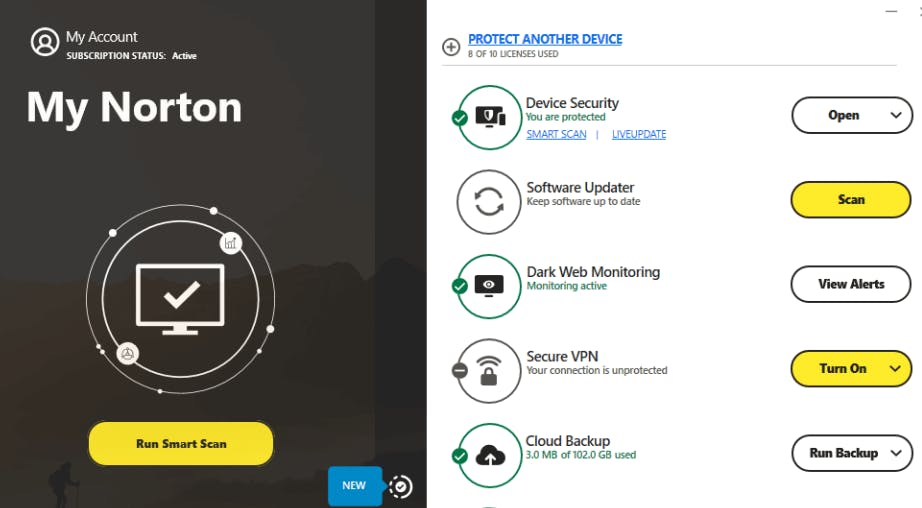Screen dimensions: 922x508
Task: Click the Secure VPN title
Action: [x=562, y=357]
